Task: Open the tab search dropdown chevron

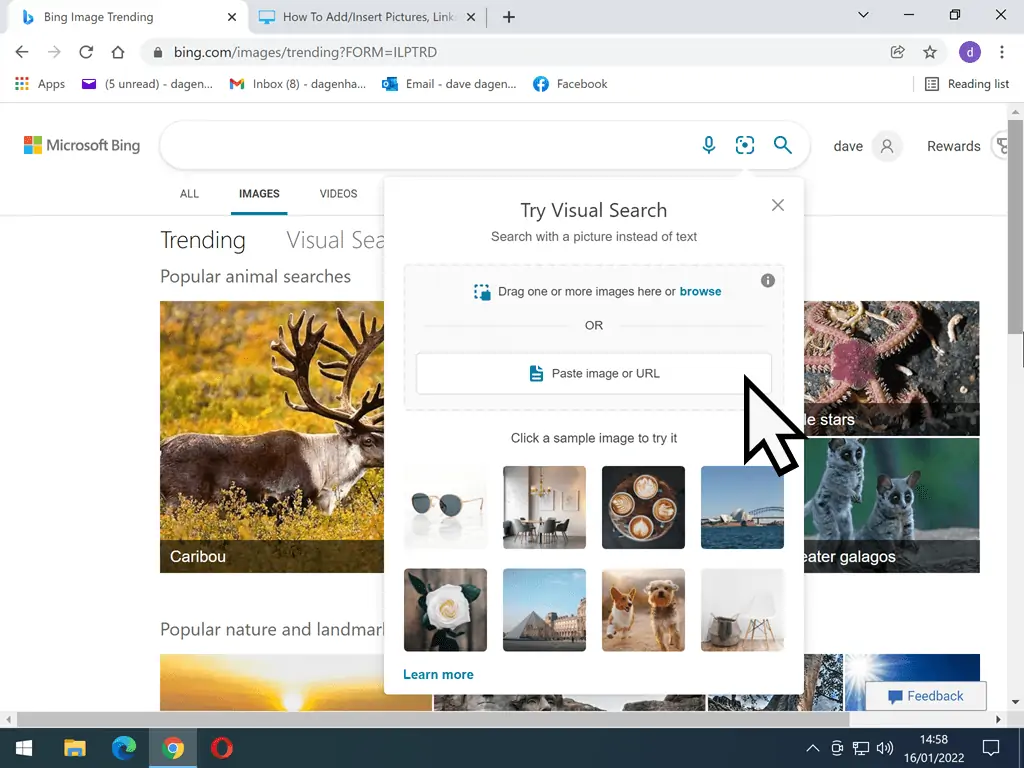Action: click(863, 16)
